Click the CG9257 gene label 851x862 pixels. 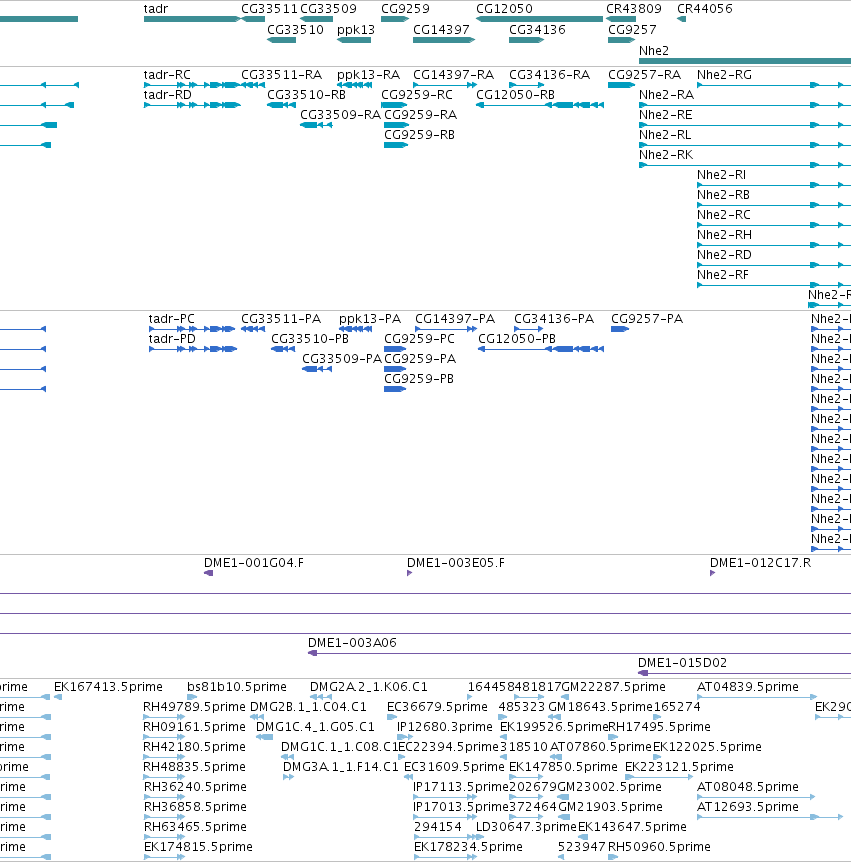click(632, 30)
